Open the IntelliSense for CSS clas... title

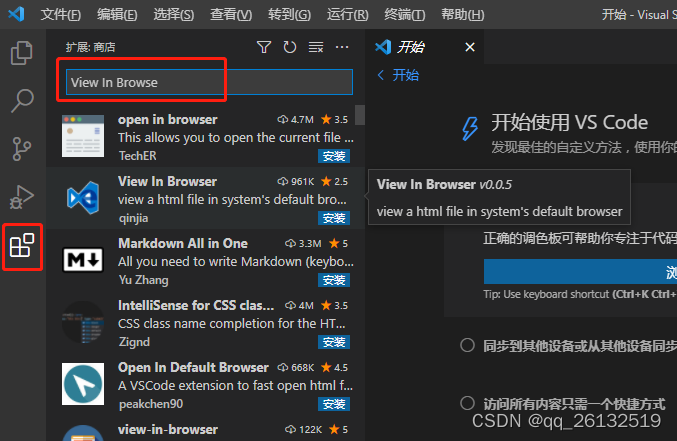(196, 305)
